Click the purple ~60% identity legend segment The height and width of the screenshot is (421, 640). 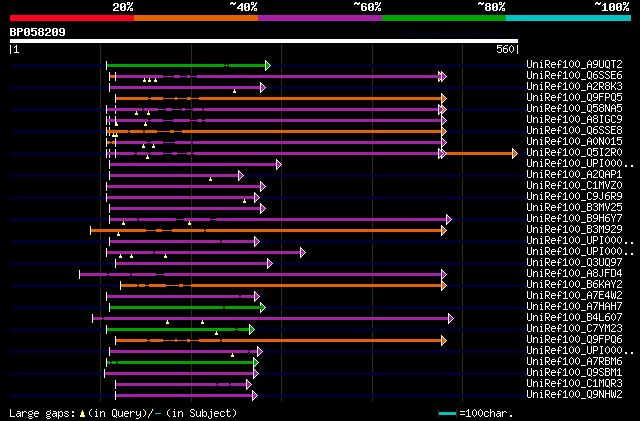point(320,18)
